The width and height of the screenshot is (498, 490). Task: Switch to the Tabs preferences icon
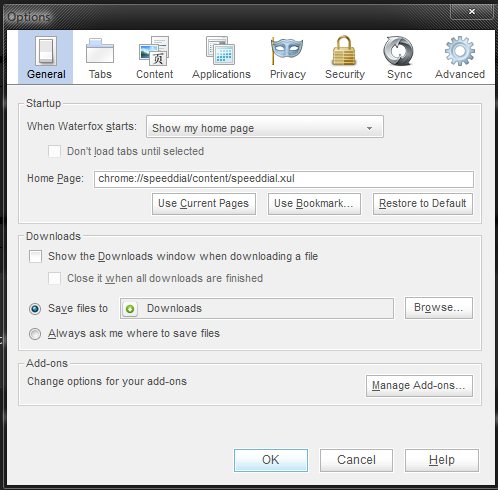pyautogui.click(x=100, y=51)
